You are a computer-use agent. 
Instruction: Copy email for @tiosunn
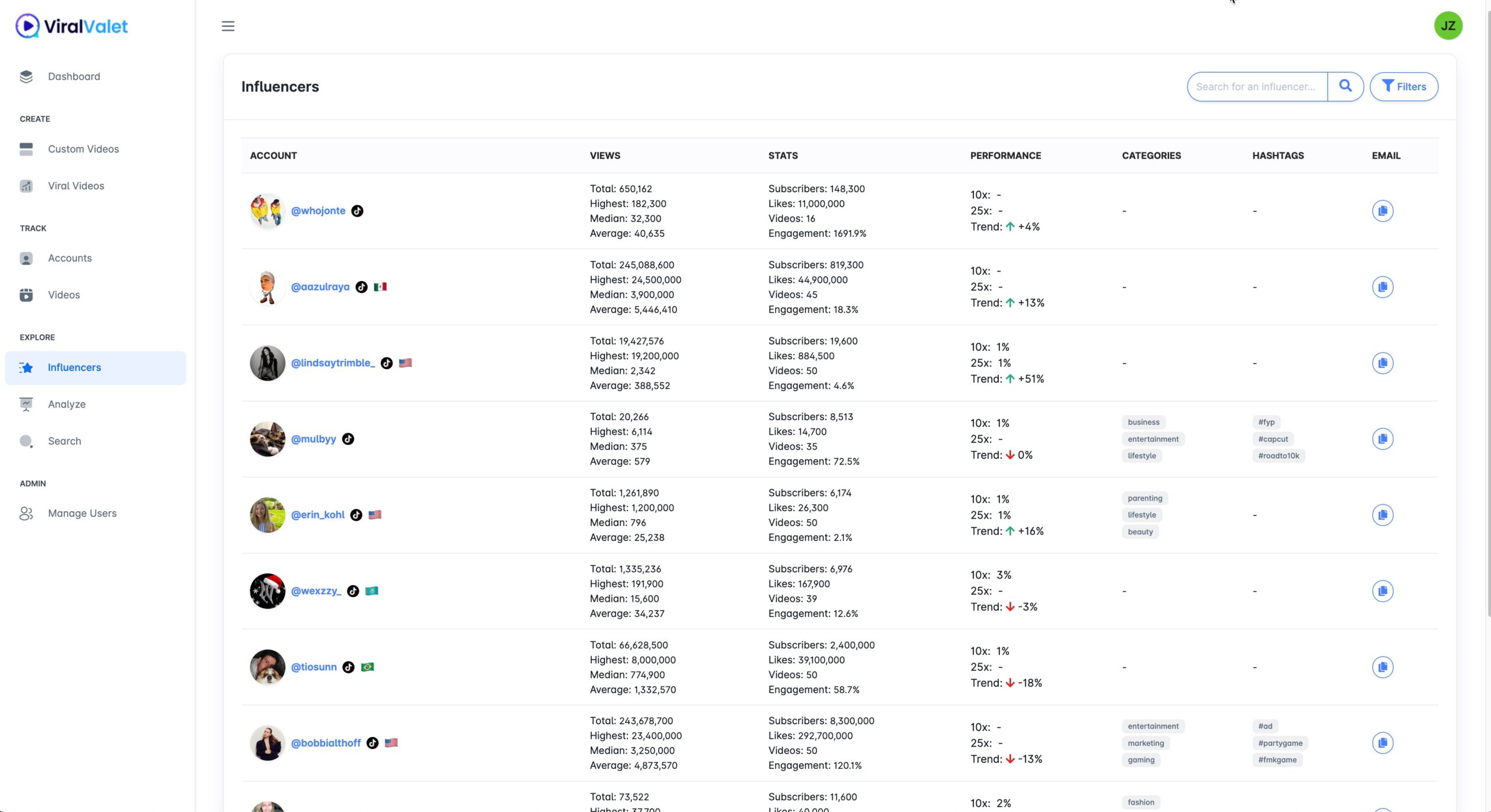coord(1382,667)
